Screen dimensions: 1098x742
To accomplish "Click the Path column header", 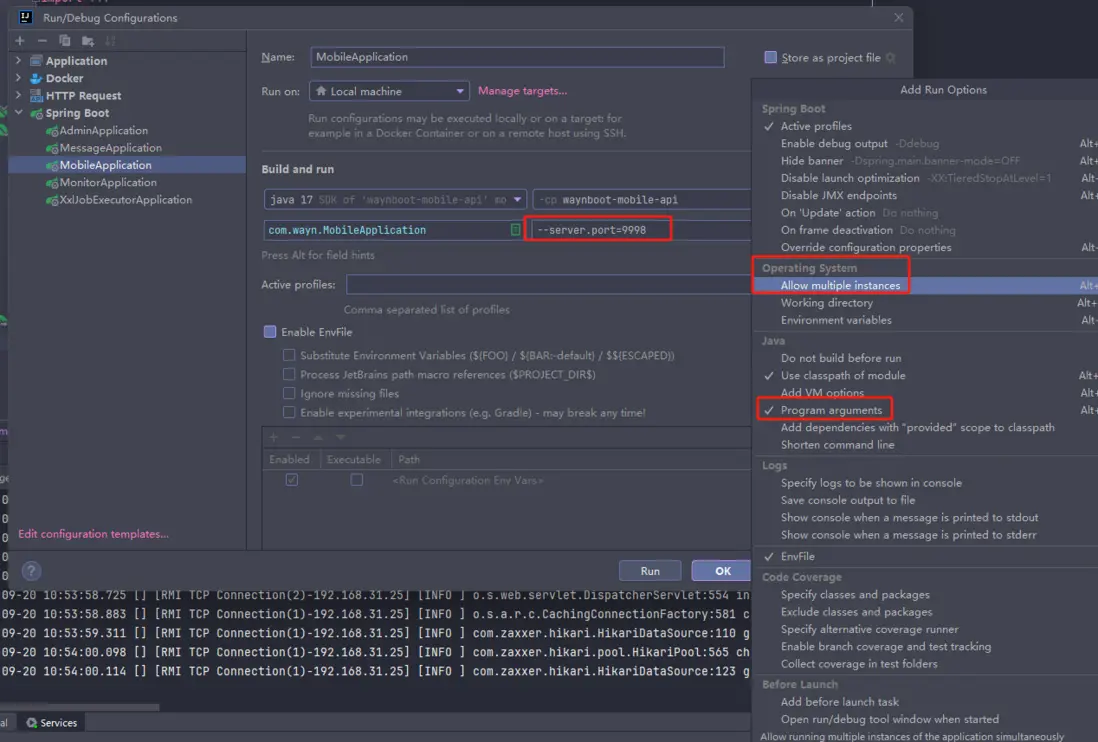I will [x=409, y=460].
